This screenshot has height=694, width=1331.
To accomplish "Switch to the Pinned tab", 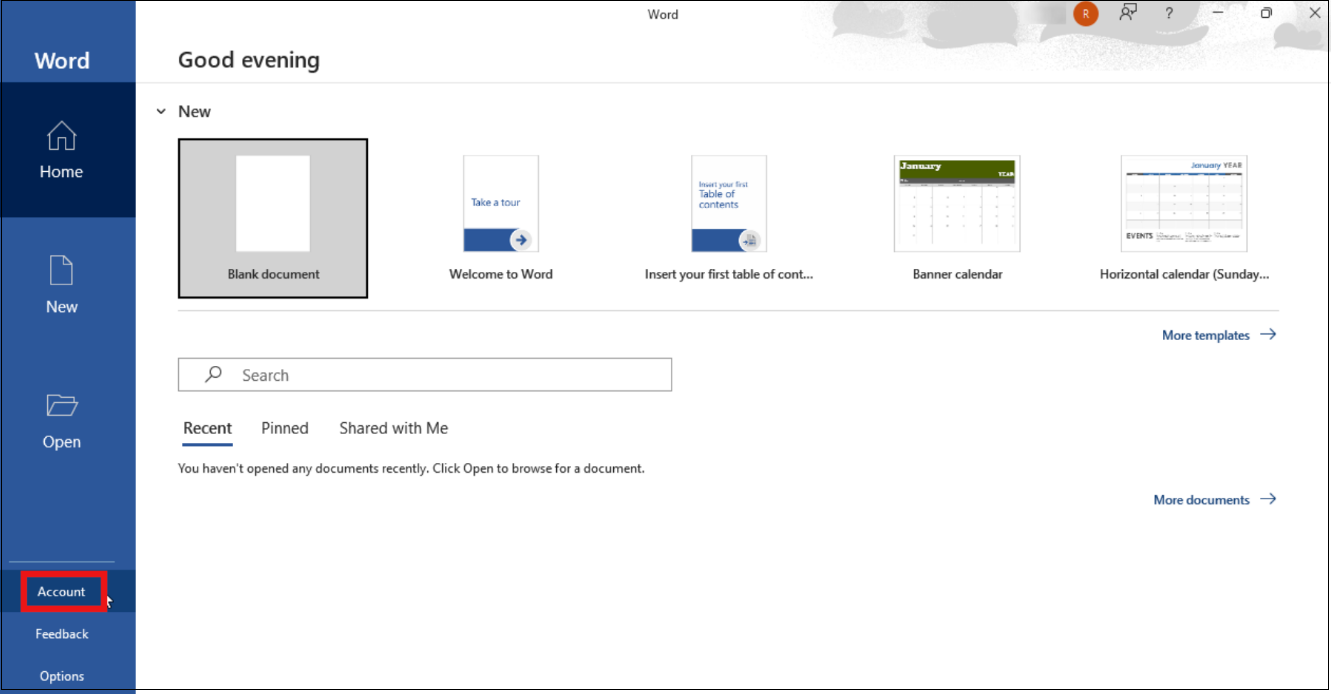I will (x=285, y=428).
